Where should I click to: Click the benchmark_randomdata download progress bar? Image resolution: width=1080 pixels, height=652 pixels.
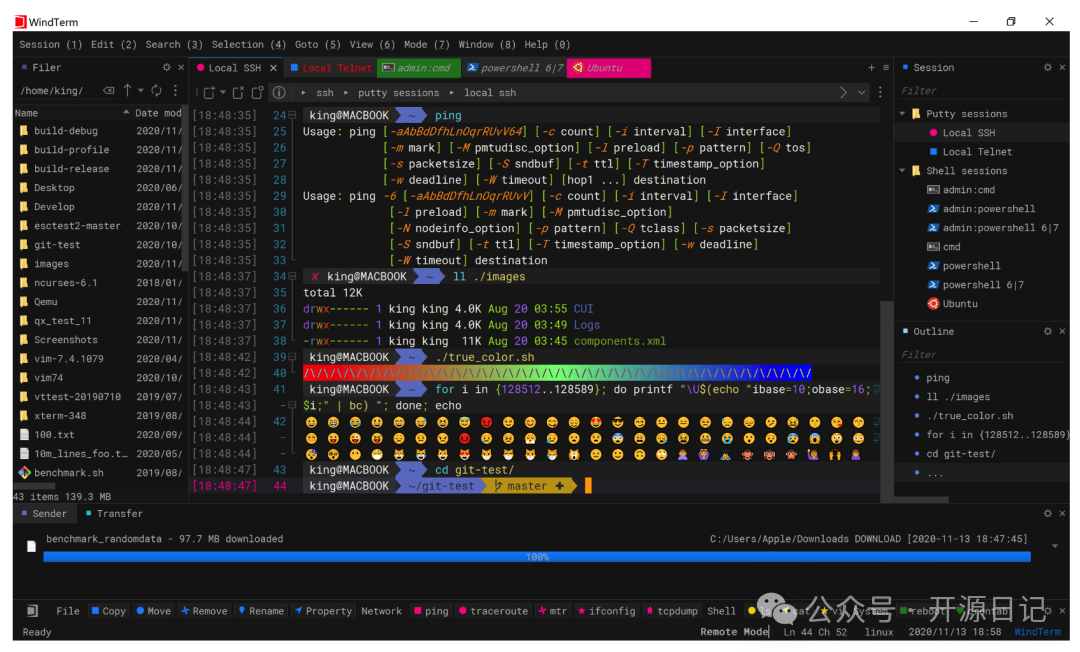click(x=536, y=557)
